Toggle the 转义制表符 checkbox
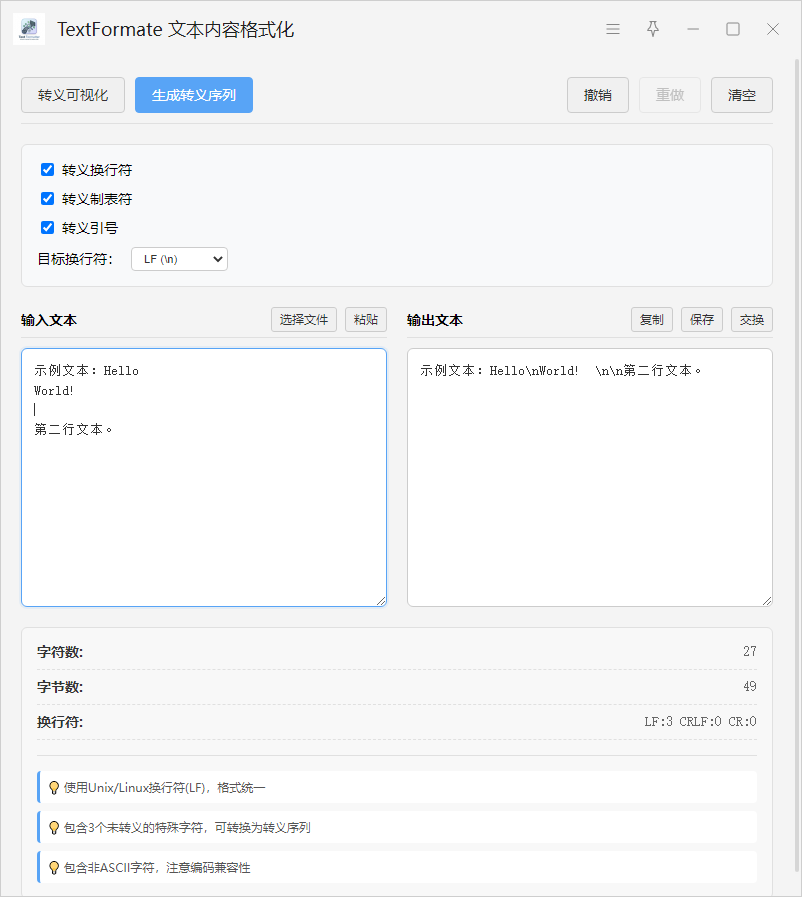802x897 pixels. click(x=47, y=199)
